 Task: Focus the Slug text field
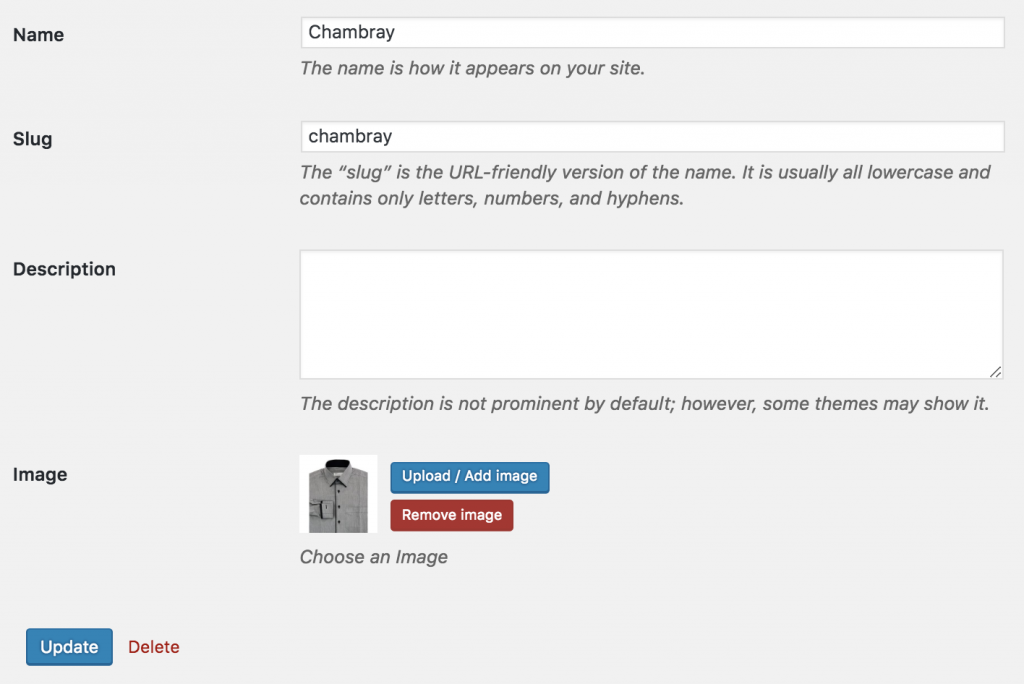[652, 137]
